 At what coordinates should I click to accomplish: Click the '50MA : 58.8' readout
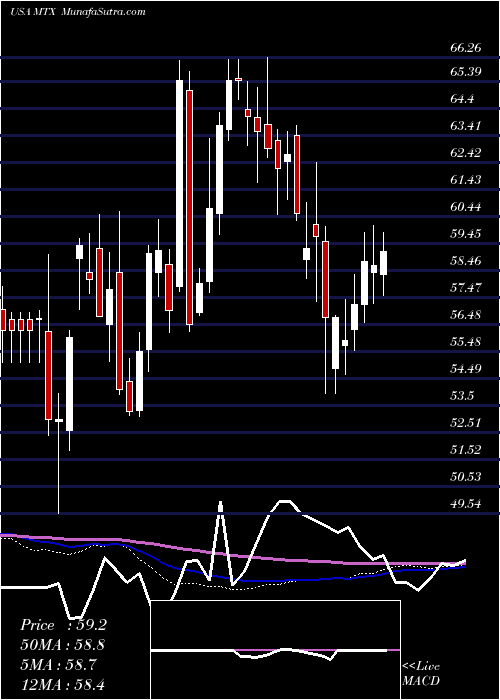63,645
